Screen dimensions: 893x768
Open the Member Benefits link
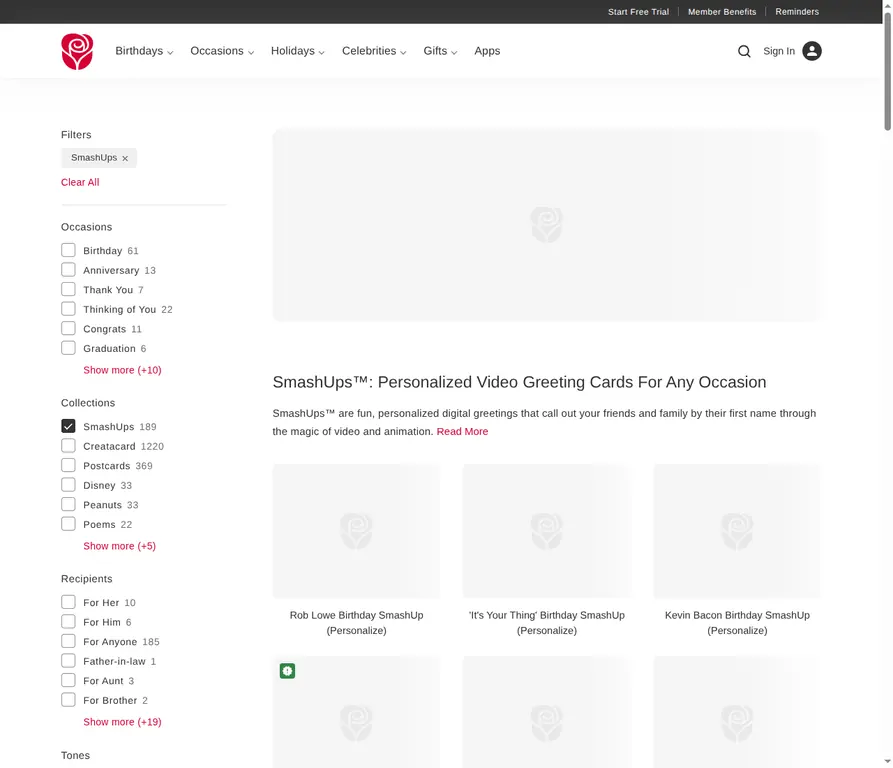pos(722,12)
